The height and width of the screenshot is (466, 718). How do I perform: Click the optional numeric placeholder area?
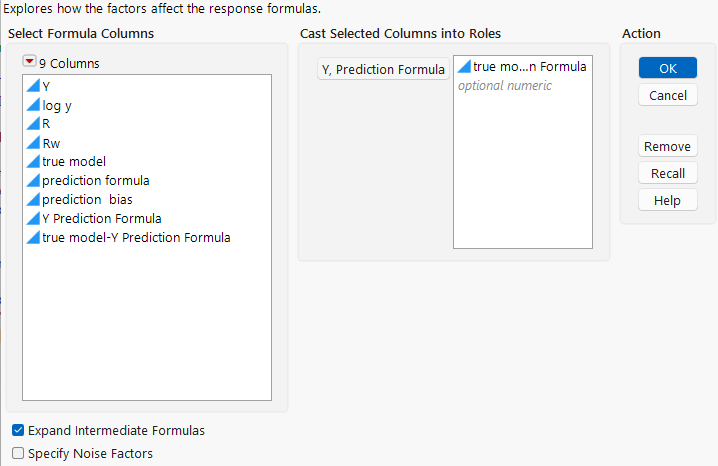tap(504, 87)
